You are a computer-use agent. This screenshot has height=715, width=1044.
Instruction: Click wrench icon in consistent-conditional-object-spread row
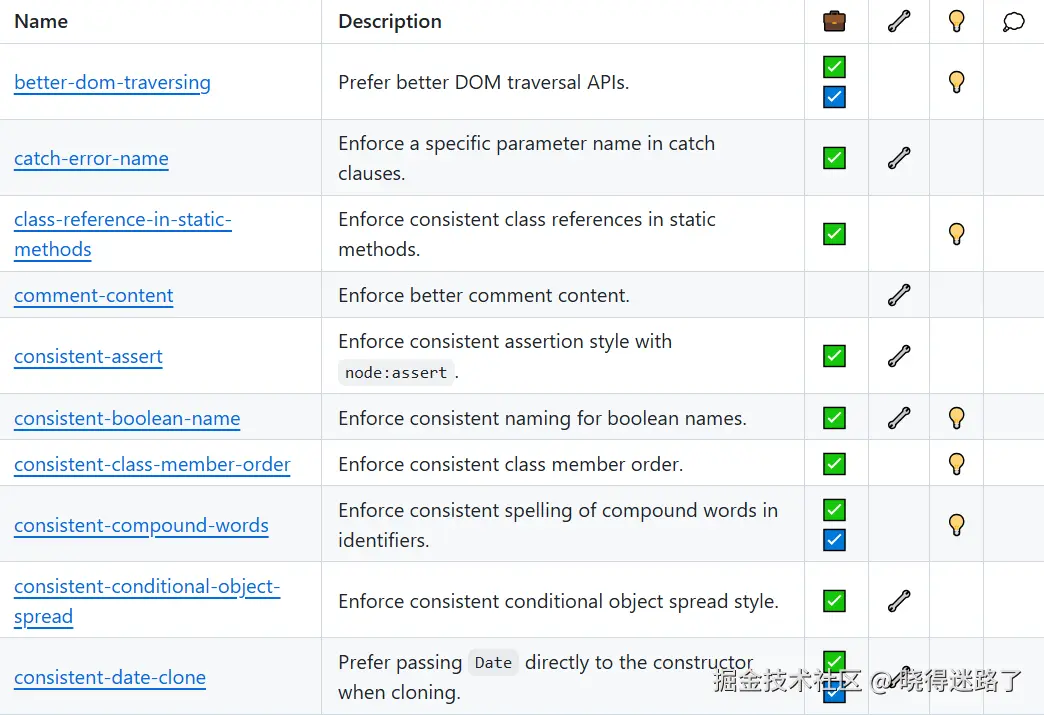899,601
